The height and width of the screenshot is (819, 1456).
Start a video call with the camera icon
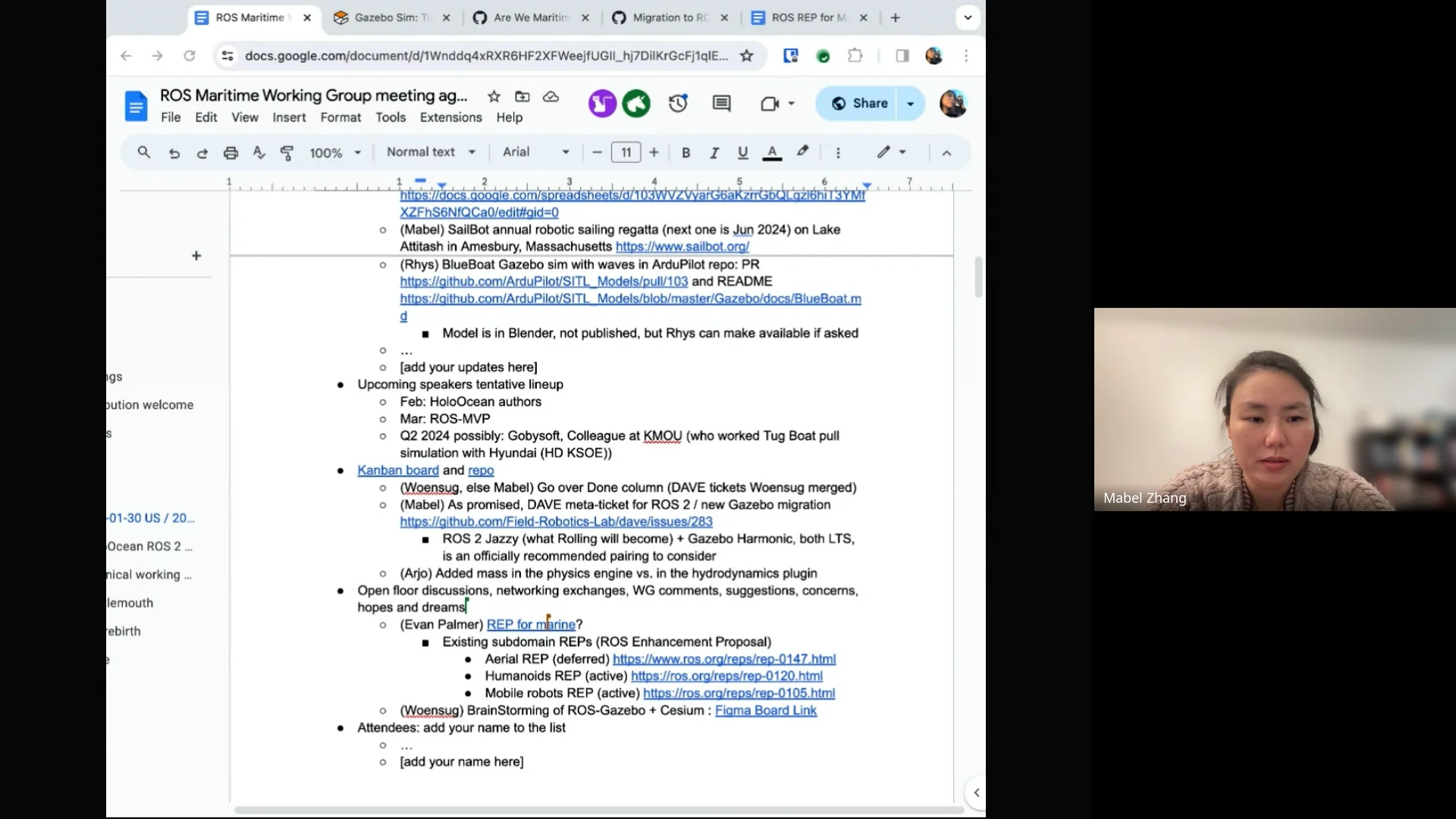[x=770, y=103]
